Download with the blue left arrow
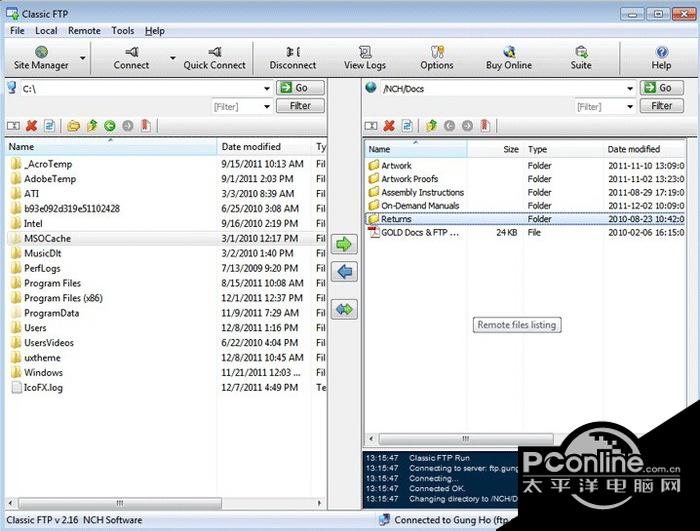 pos(344,272)
